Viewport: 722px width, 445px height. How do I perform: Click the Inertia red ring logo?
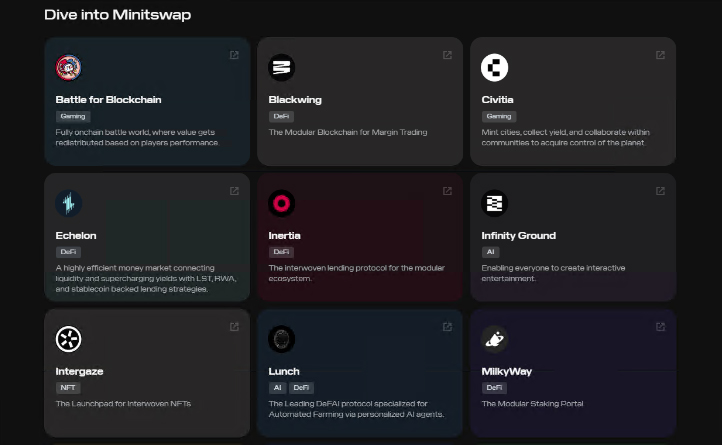(282, 204)
